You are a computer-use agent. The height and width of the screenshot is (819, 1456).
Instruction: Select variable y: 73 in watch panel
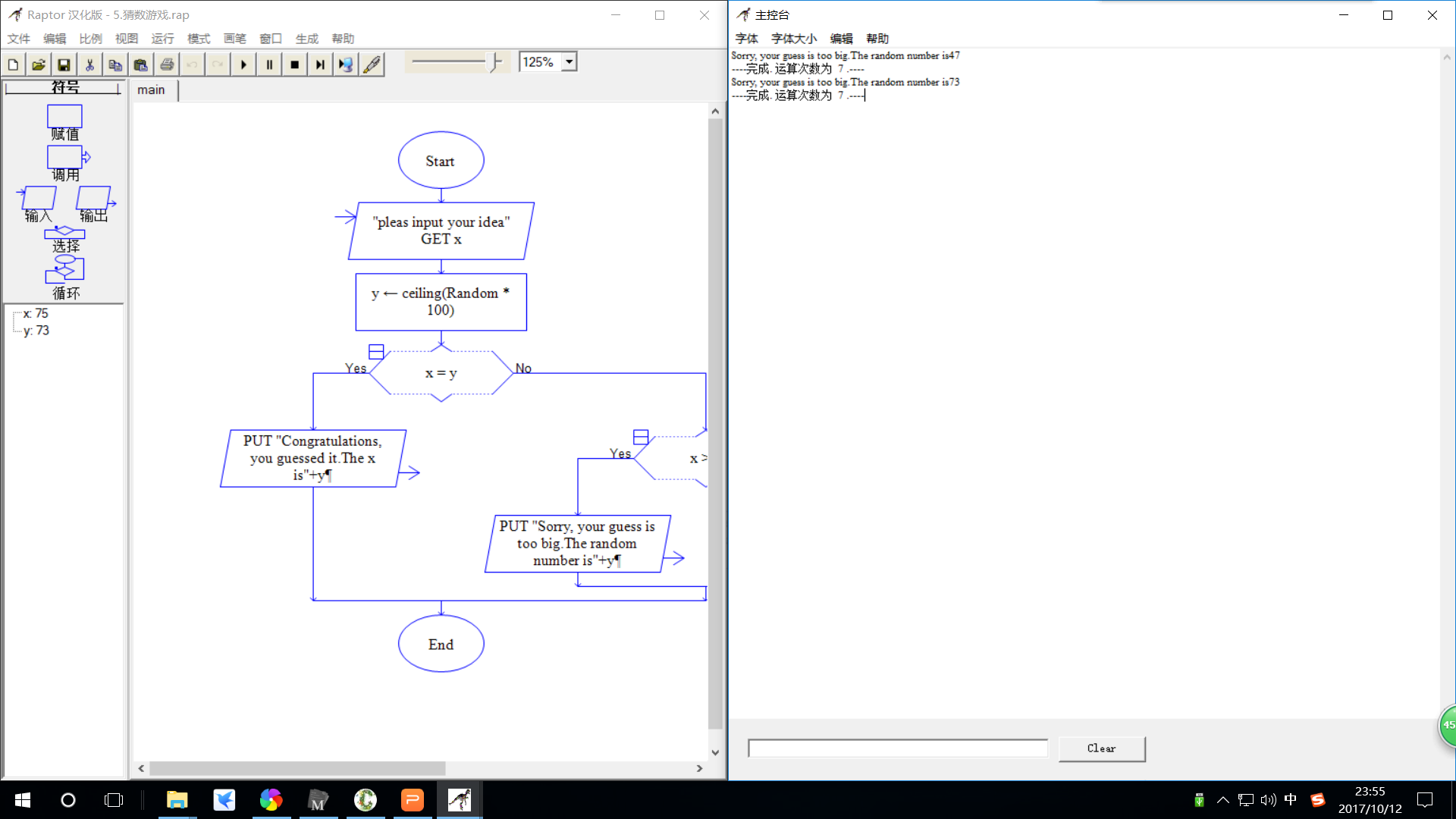pos(36,331)
